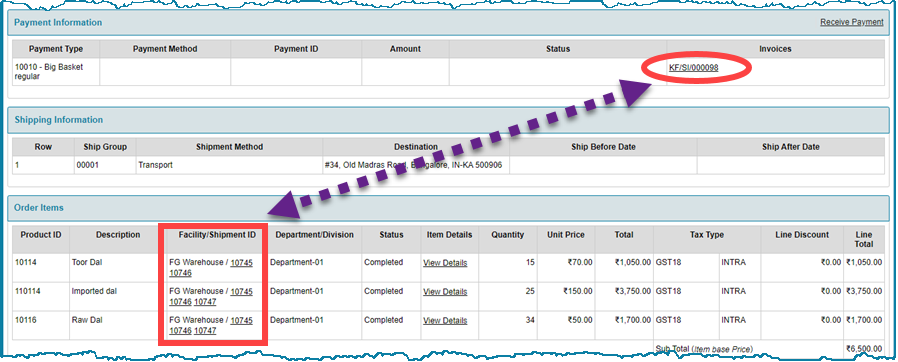The height and width of the screenshot is (362, 898).
Task: Click the Destination column header
Action: 416,147
